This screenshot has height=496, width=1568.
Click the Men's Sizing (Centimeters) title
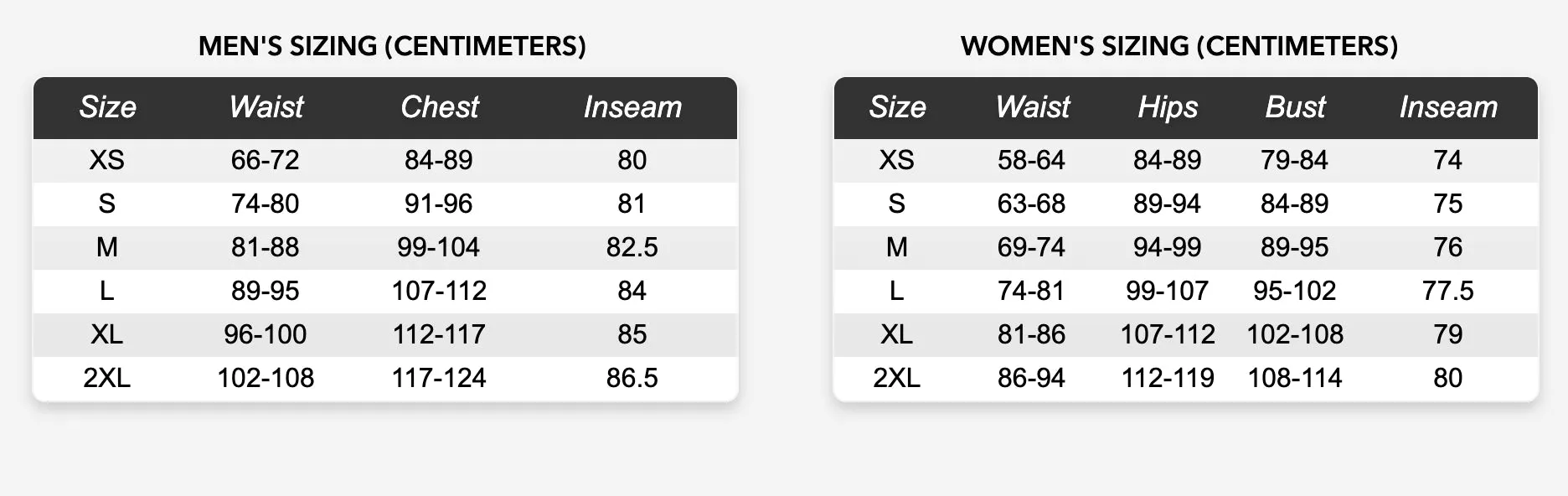coord(392,46)
